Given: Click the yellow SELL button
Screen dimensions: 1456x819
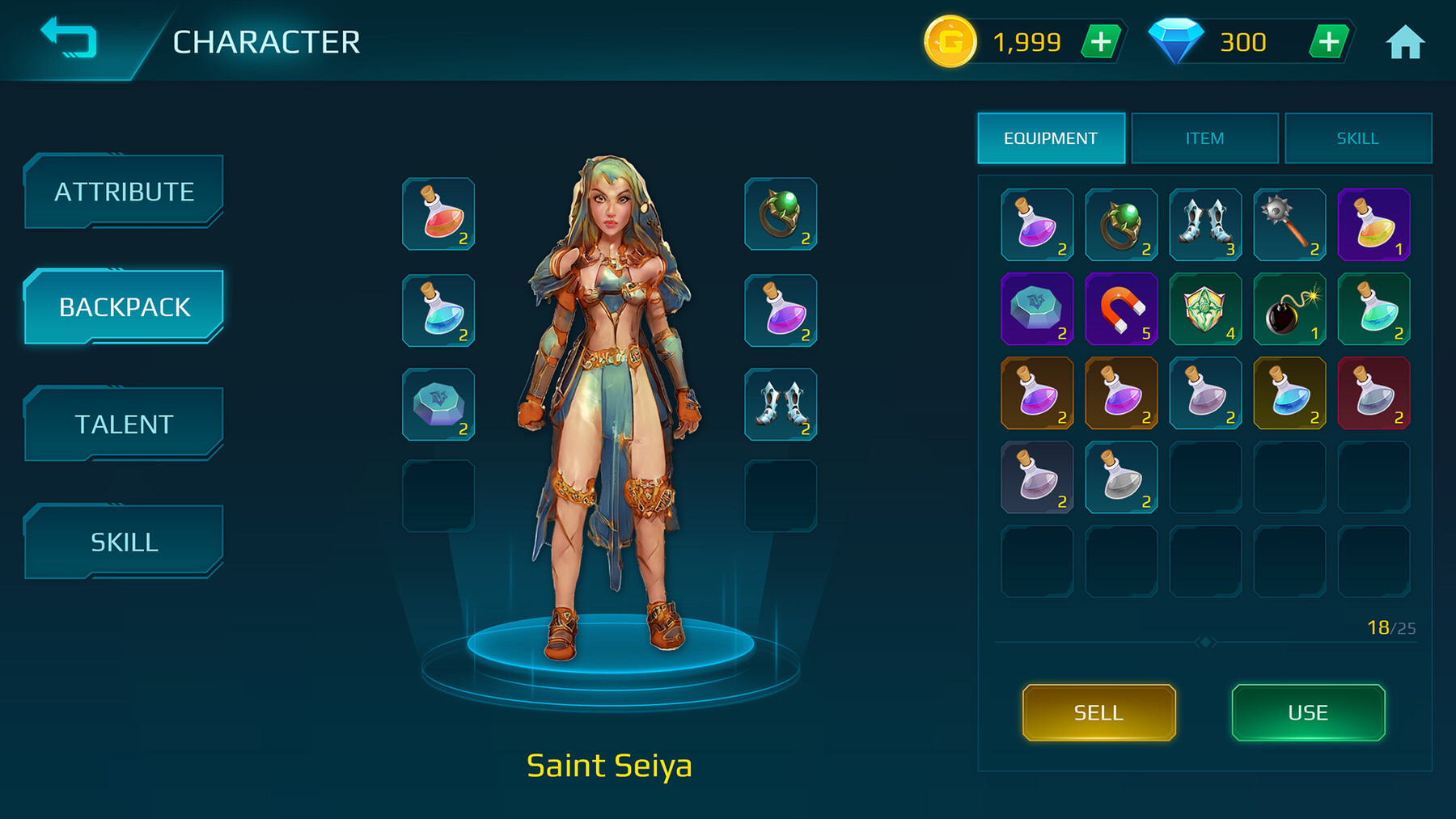Looking at the screenshot, I should click(x=1098, y=712).
